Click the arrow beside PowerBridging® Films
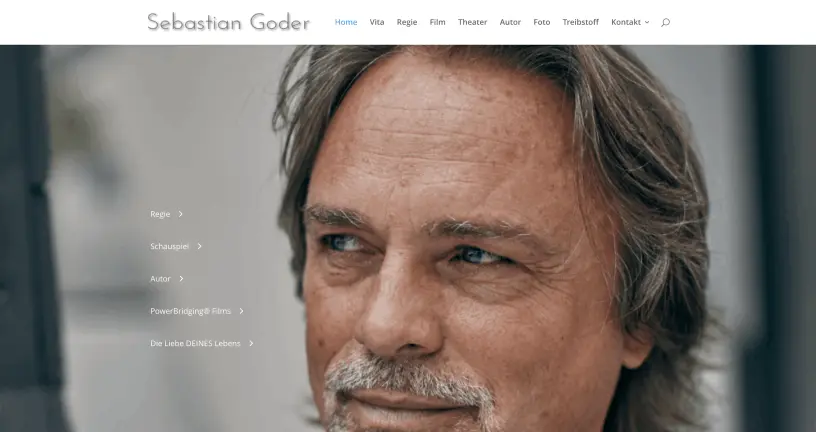Screen dimensions: 816x432 pyautogui.click(x=241, y=311)
